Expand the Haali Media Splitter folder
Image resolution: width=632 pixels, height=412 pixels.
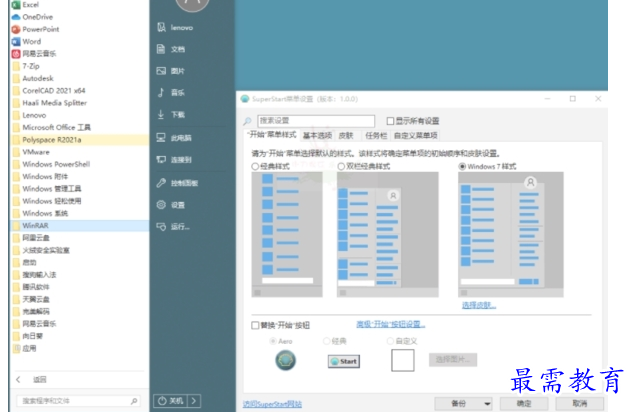pos(50,103)
